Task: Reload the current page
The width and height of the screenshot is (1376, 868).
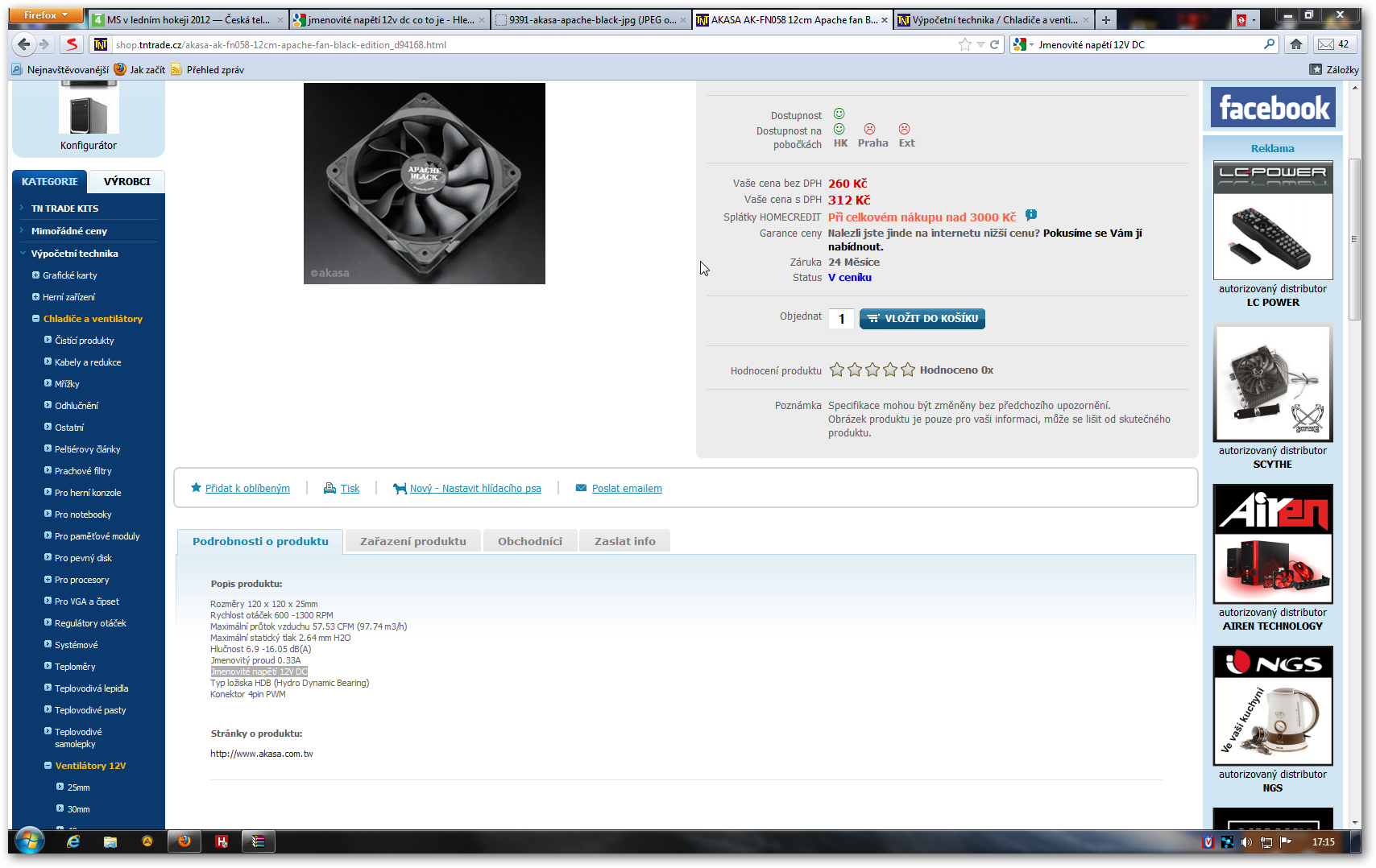Action: click(995, 44)
